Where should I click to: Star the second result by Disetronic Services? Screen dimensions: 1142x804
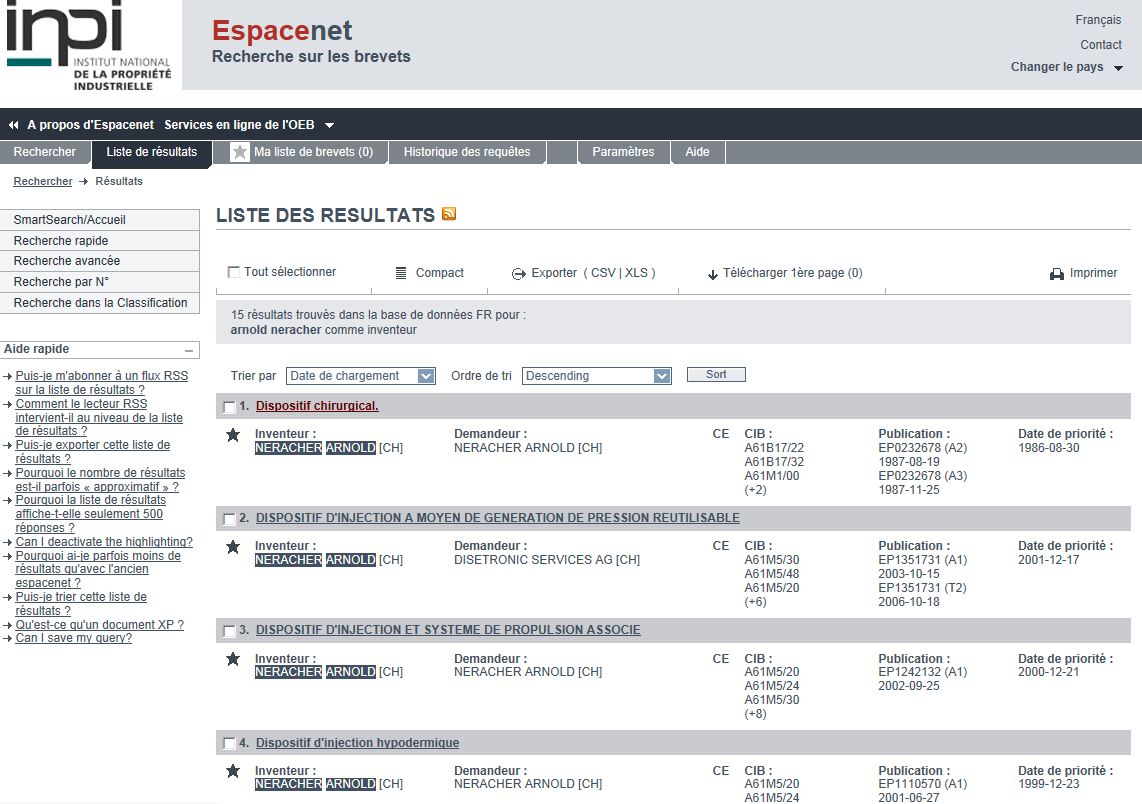[233, 547]
